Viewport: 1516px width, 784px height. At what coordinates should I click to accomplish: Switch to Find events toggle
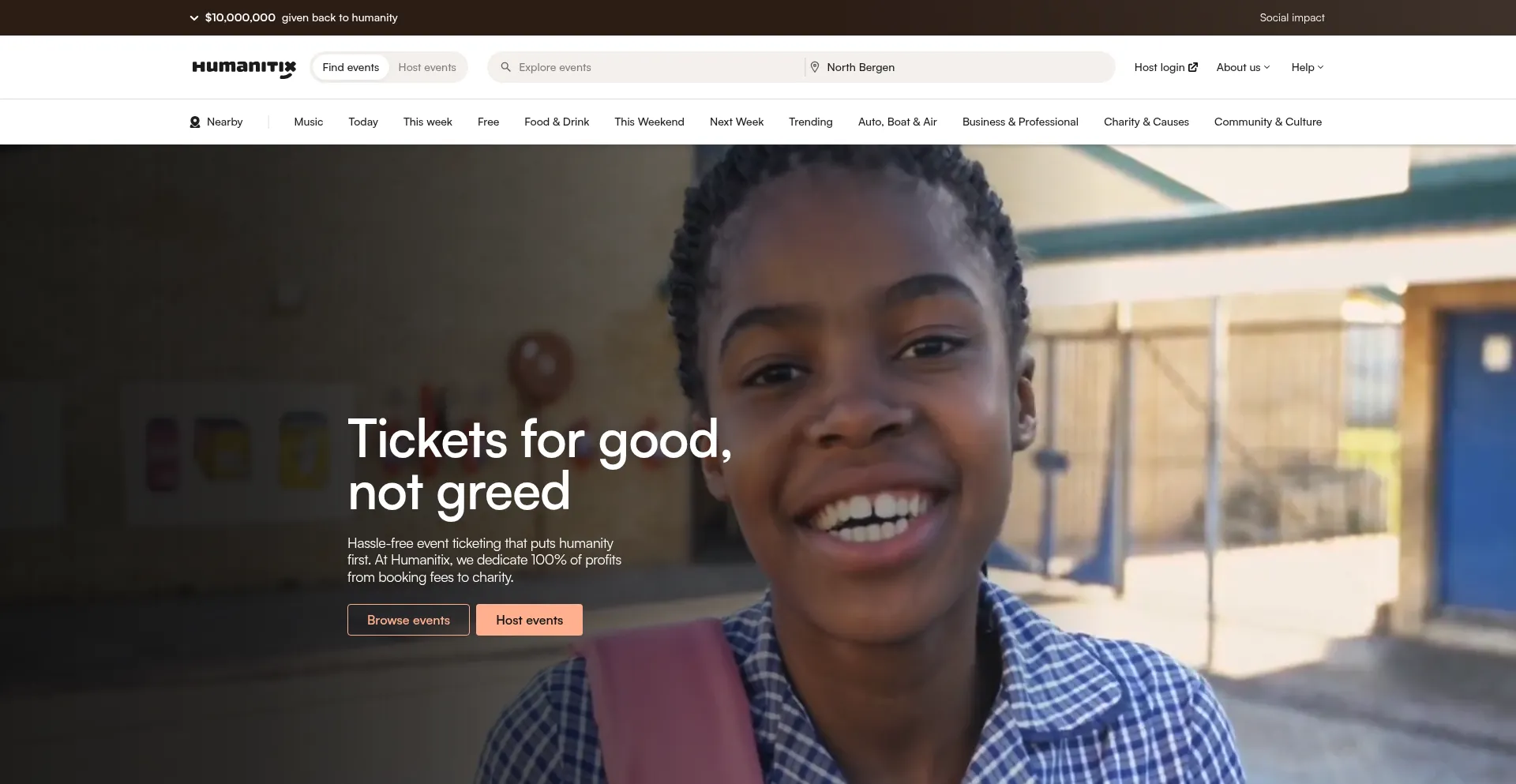click(x=351, y=67)
